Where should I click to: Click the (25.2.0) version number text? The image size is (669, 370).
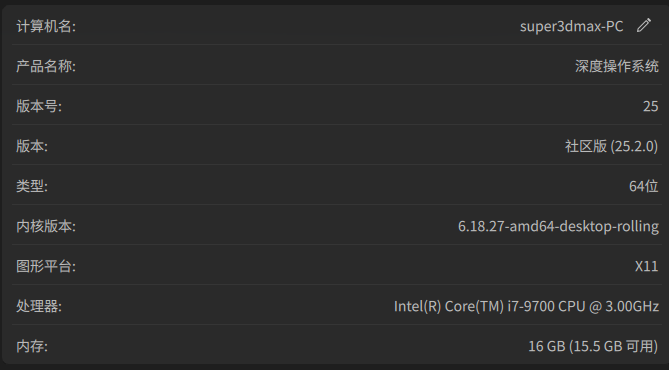634,146
